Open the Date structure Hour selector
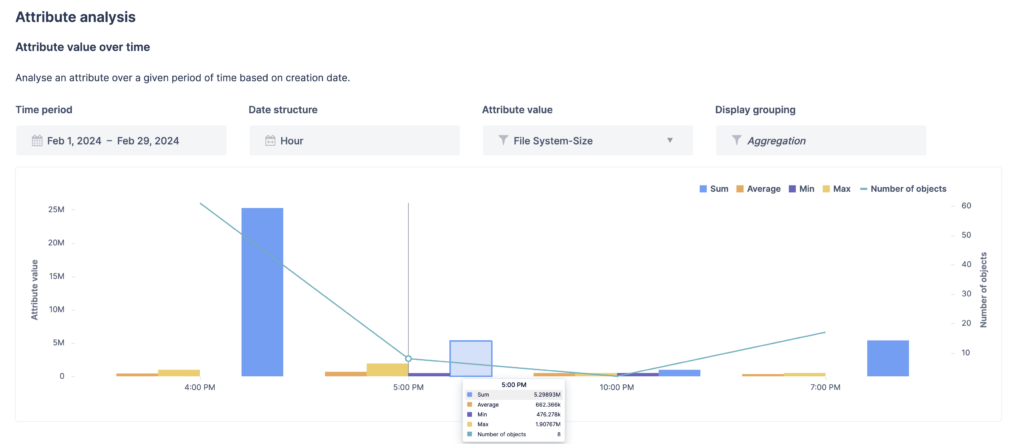This screenshot has height=444, width=1024. [354, 141]
